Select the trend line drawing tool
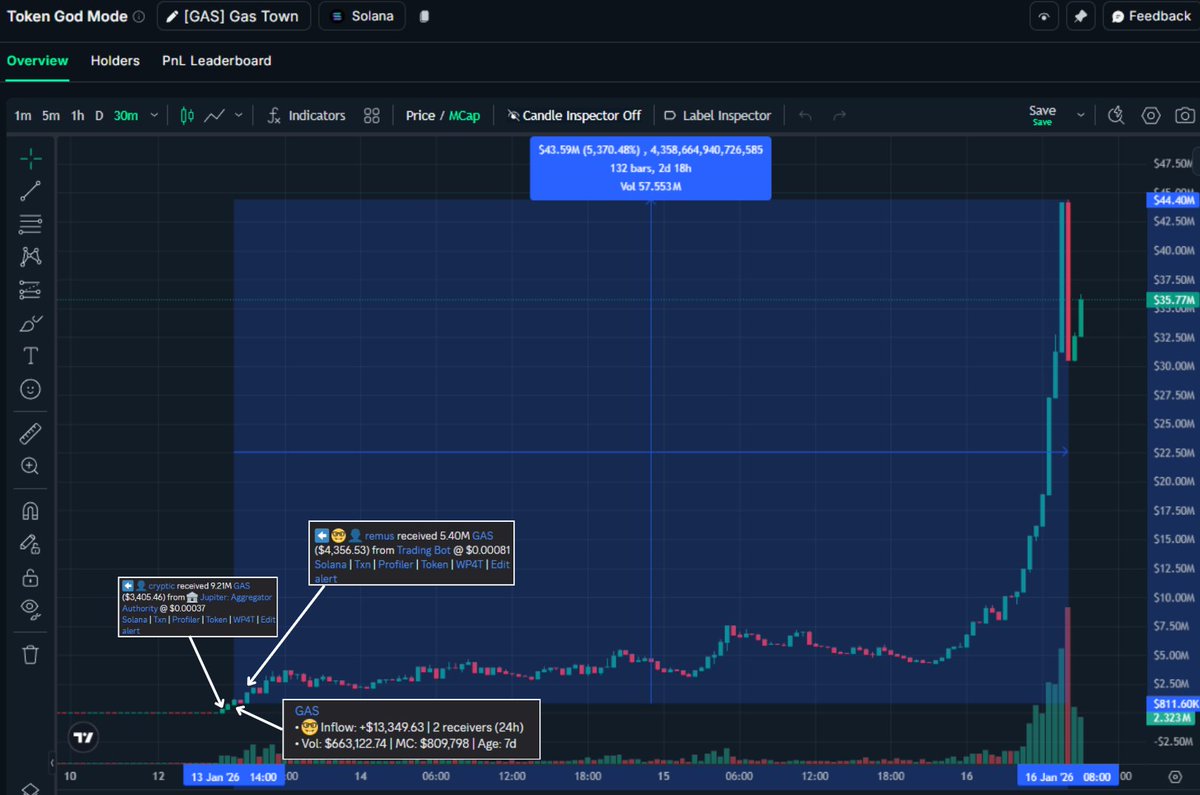Viewport: 1200px width, 795px height. (30, 191)
